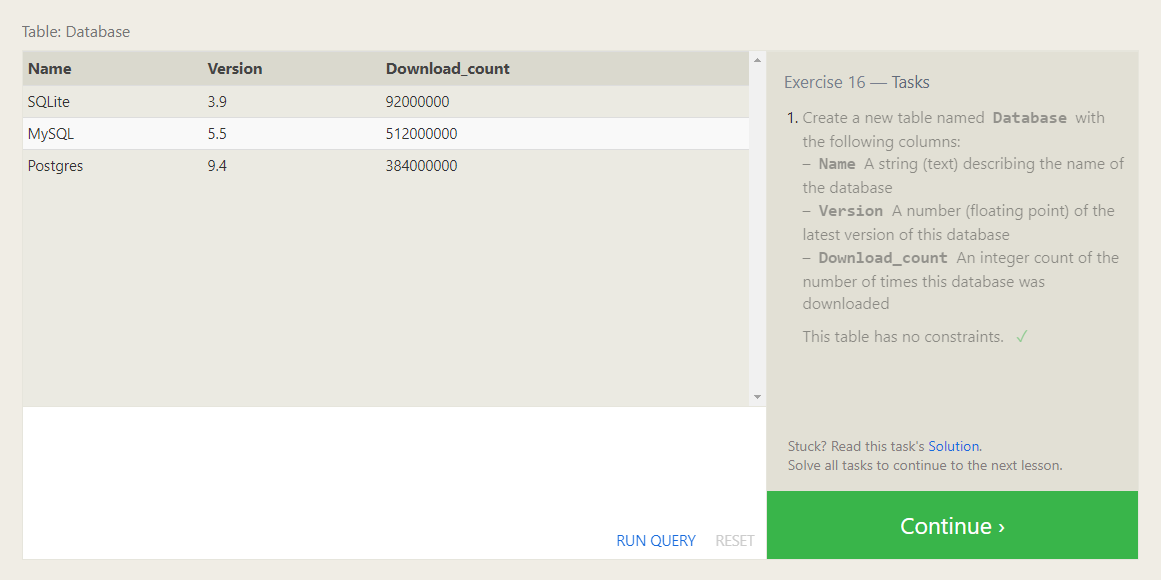Screen dimensions: 1161x580
Task: Reset the query editor
Action: click(735, 541)
